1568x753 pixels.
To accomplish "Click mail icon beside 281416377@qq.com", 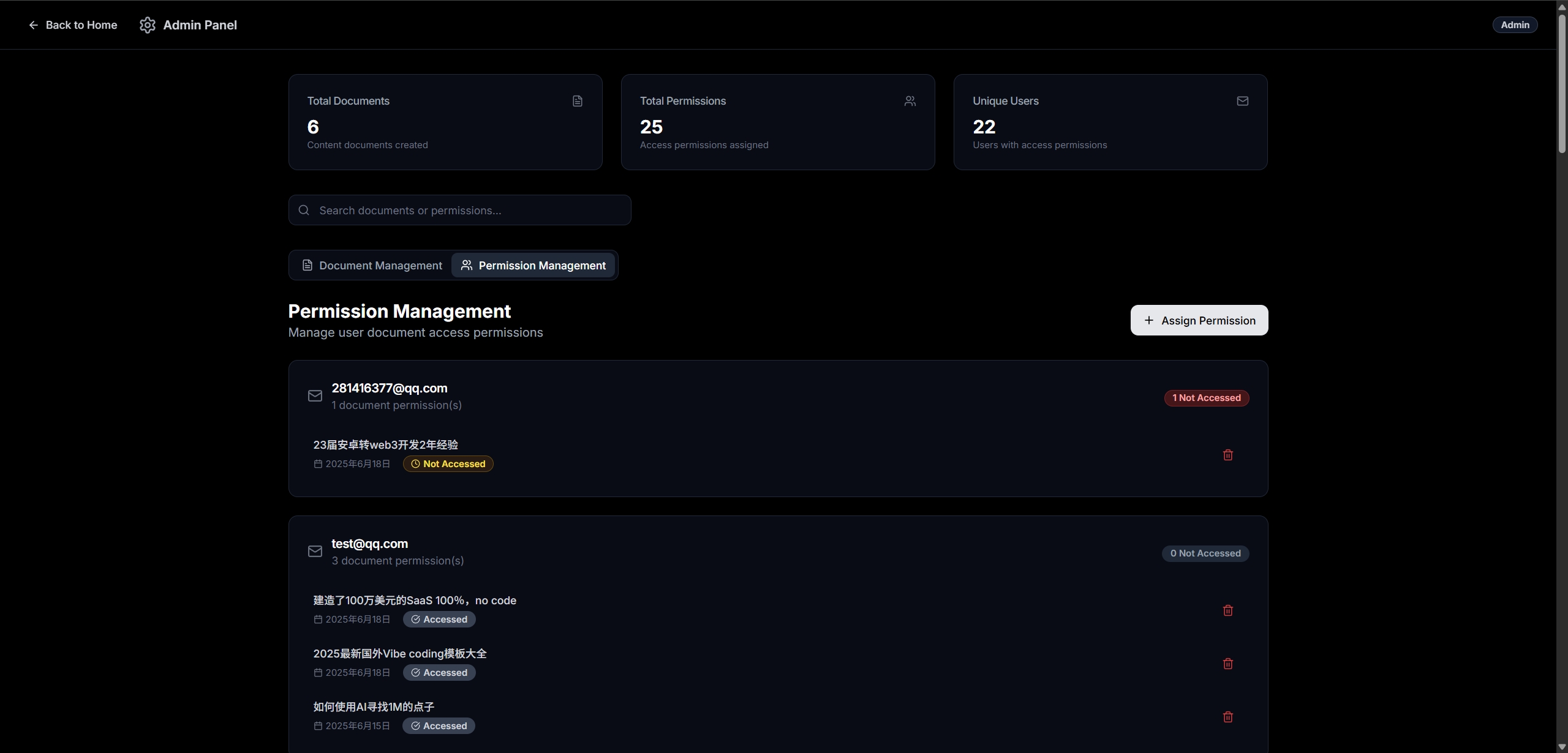I will tap(315, 396).
